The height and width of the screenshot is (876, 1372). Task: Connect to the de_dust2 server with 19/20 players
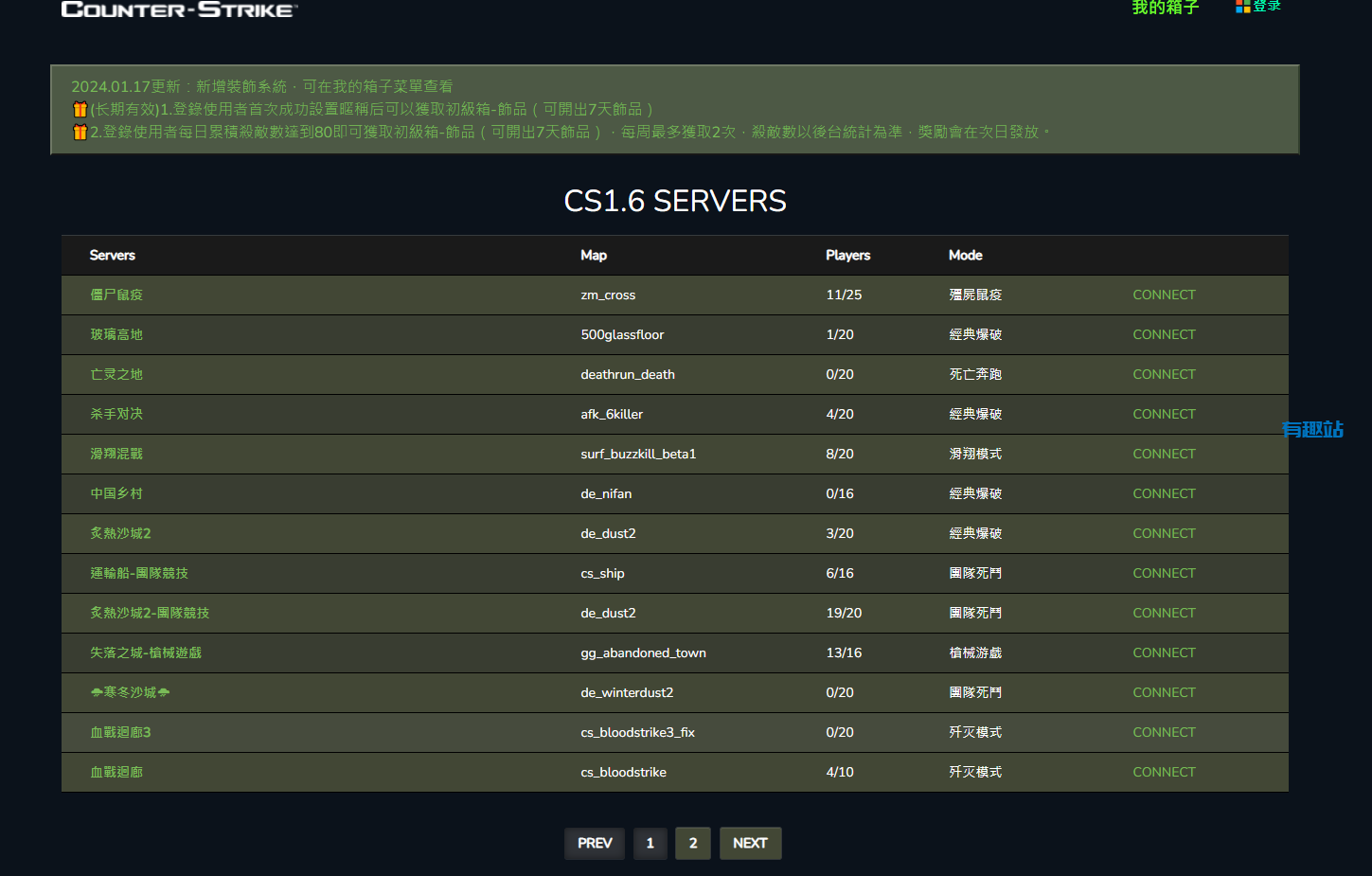pos(1164,613)
